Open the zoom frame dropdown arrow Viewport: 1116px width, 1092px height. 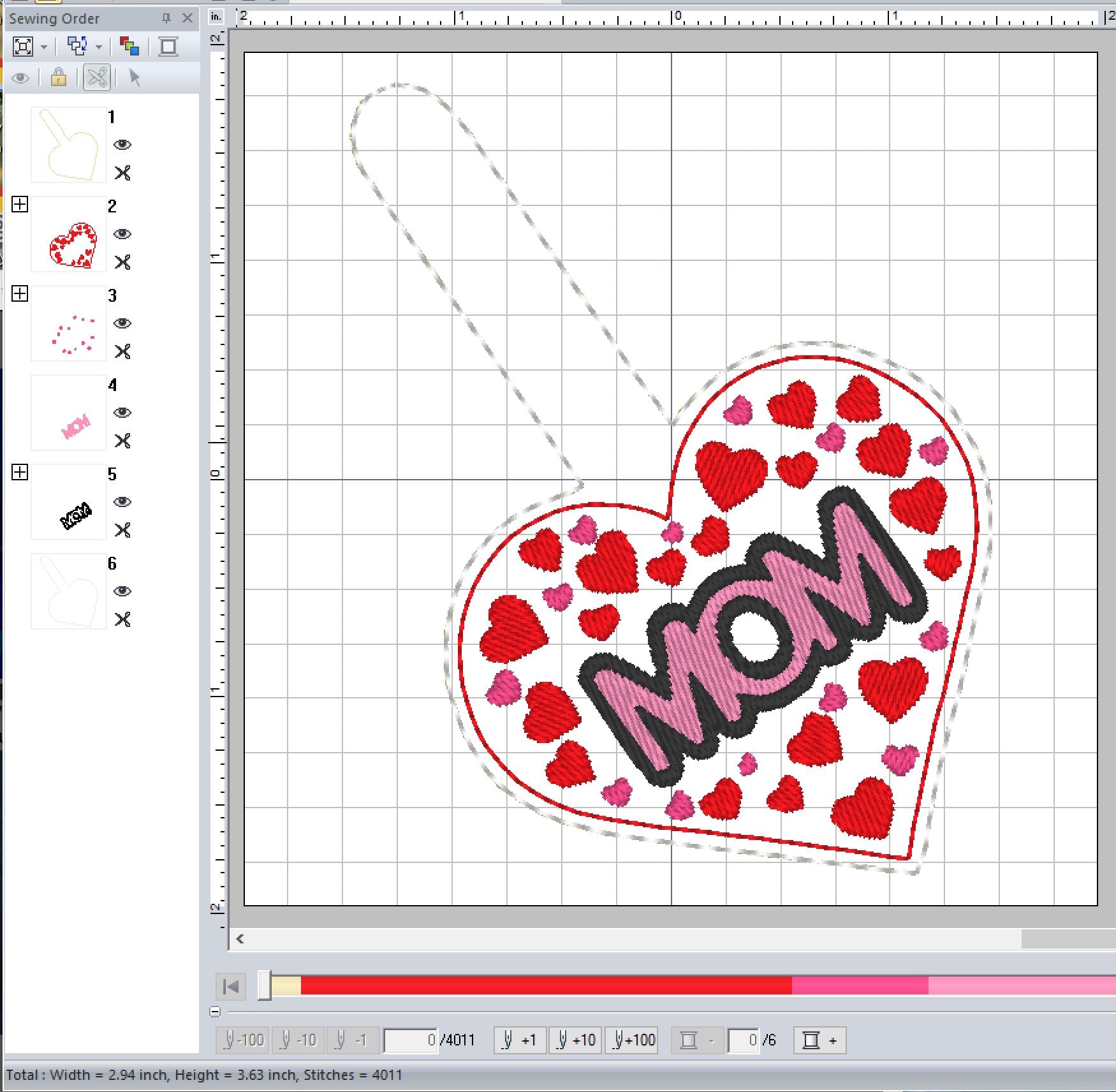click(x=44, y=47)
